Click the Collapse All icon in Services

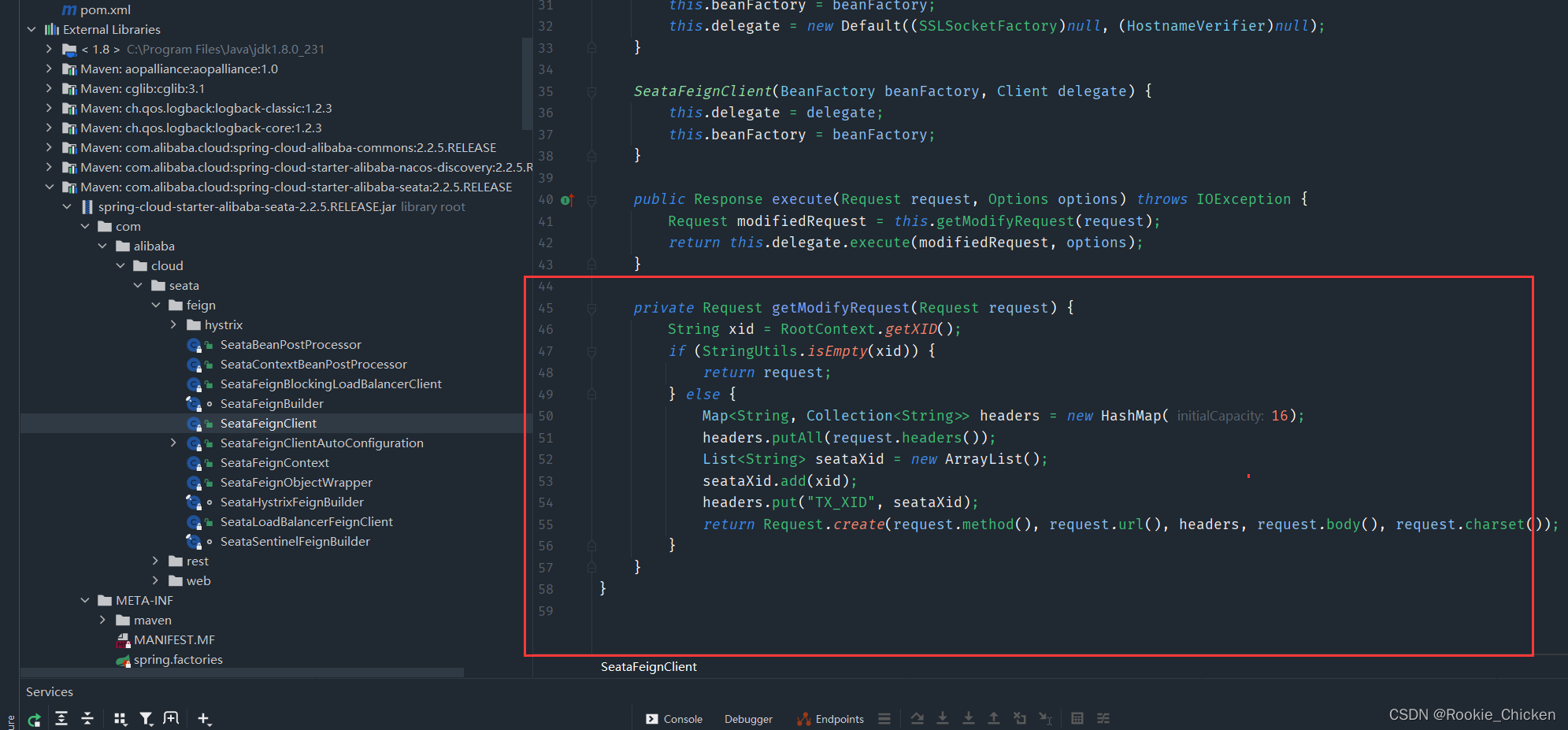[x=87, y=718]
